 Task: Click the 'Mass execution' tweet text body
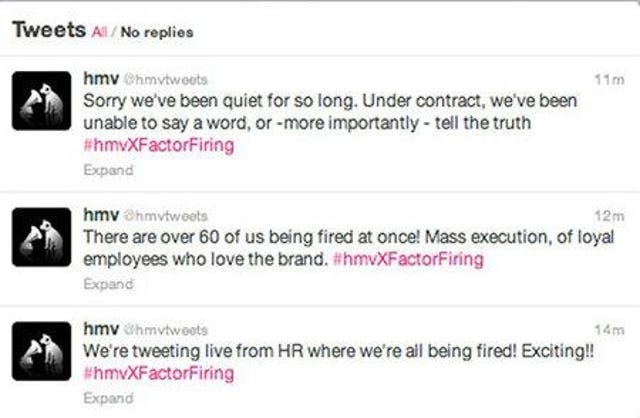(349, 248)
